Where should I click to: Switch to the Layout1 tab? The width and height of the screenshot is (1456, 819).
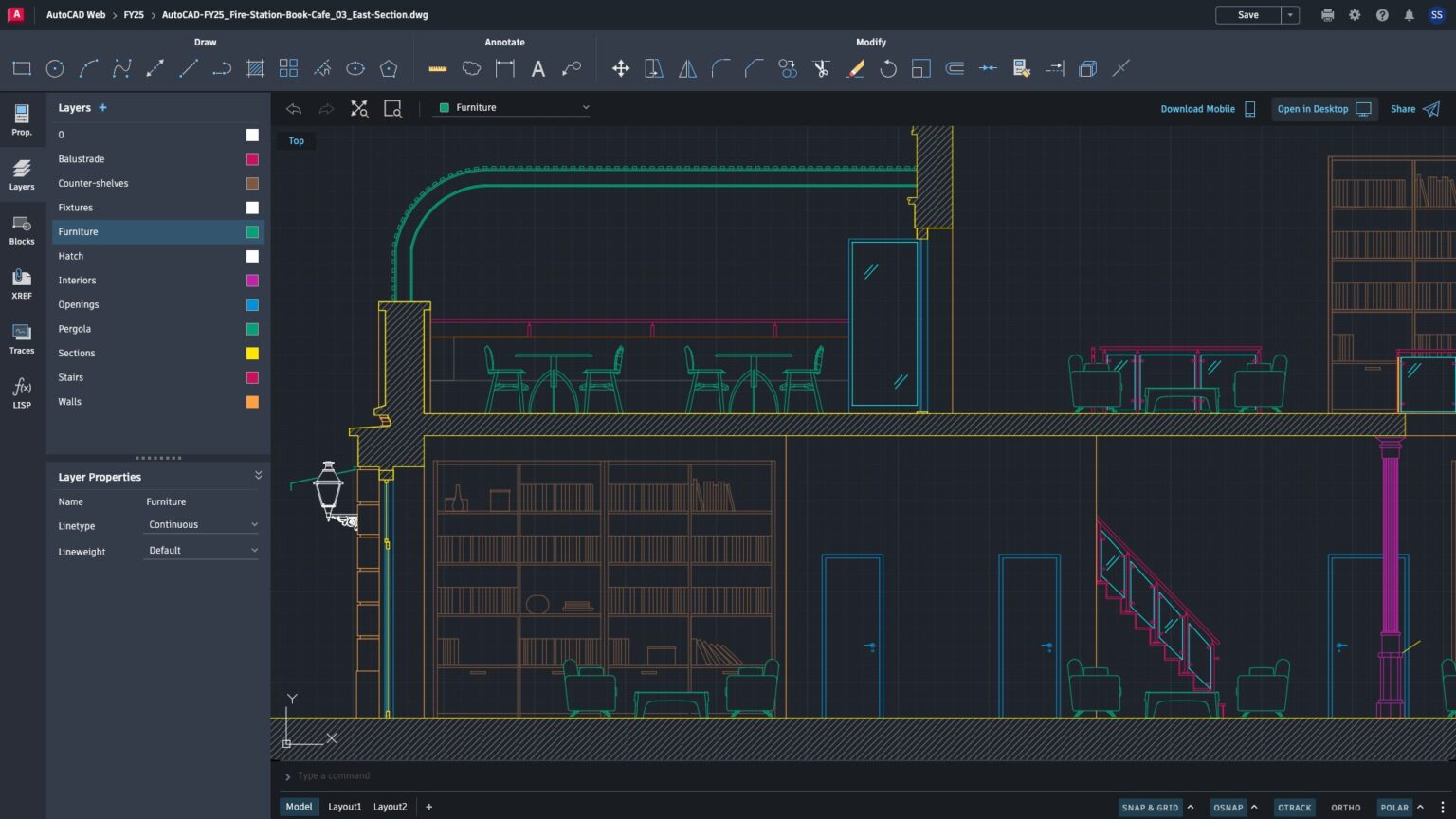click(x=344, y=806)
